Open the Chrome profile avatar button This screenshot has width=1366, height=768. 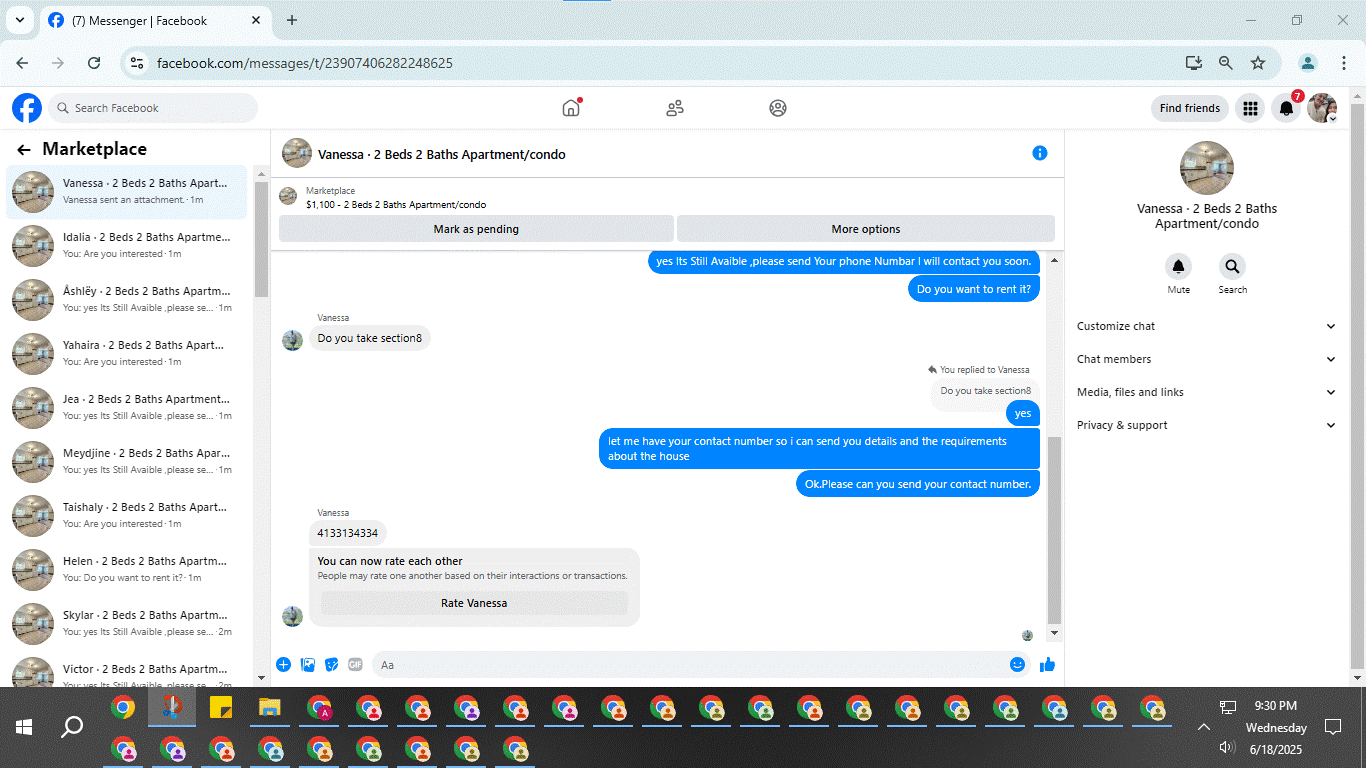pos(1307,63)
